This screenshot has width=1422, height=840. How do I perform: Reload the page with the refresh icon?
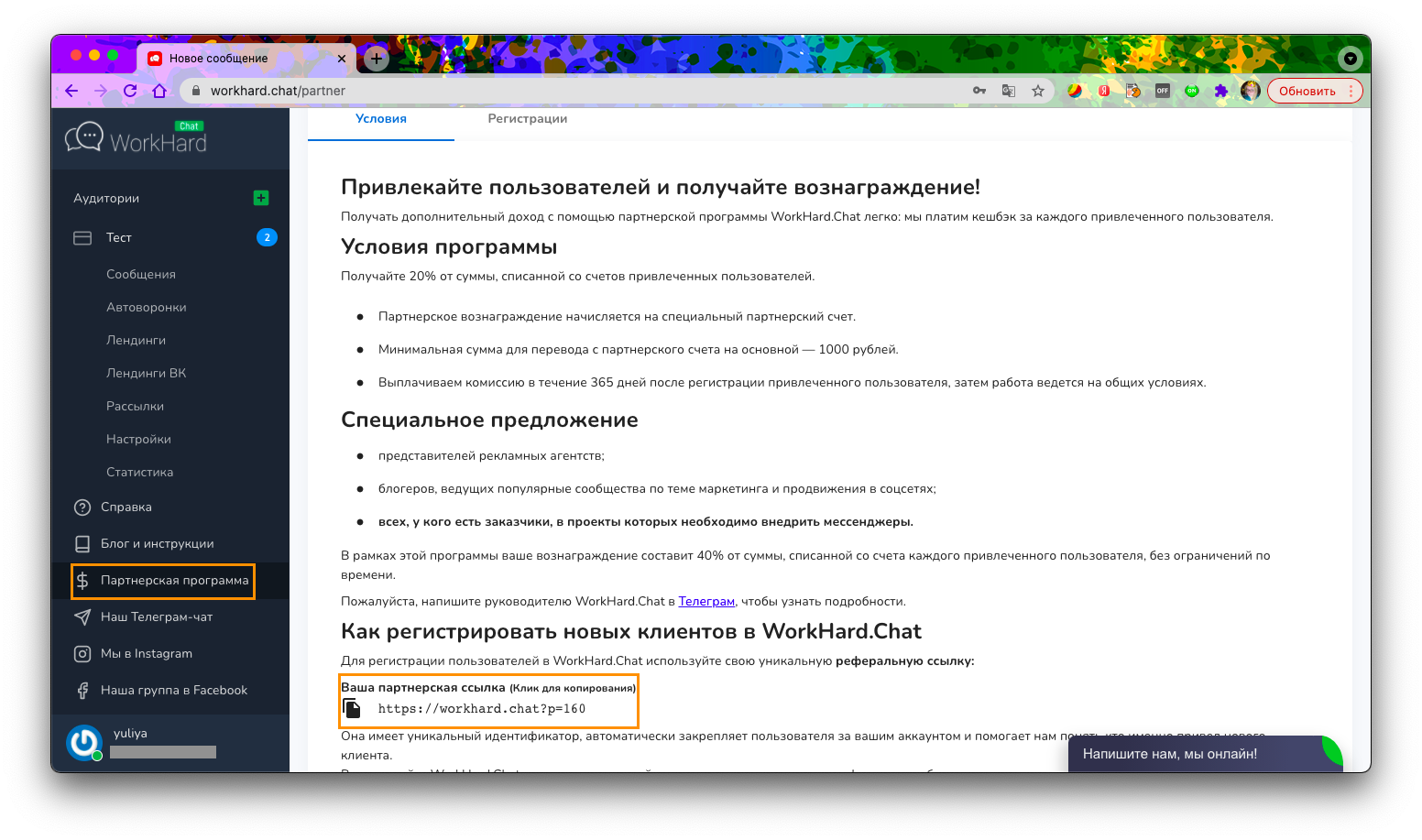pyautogui.click(x=130, y=91)
